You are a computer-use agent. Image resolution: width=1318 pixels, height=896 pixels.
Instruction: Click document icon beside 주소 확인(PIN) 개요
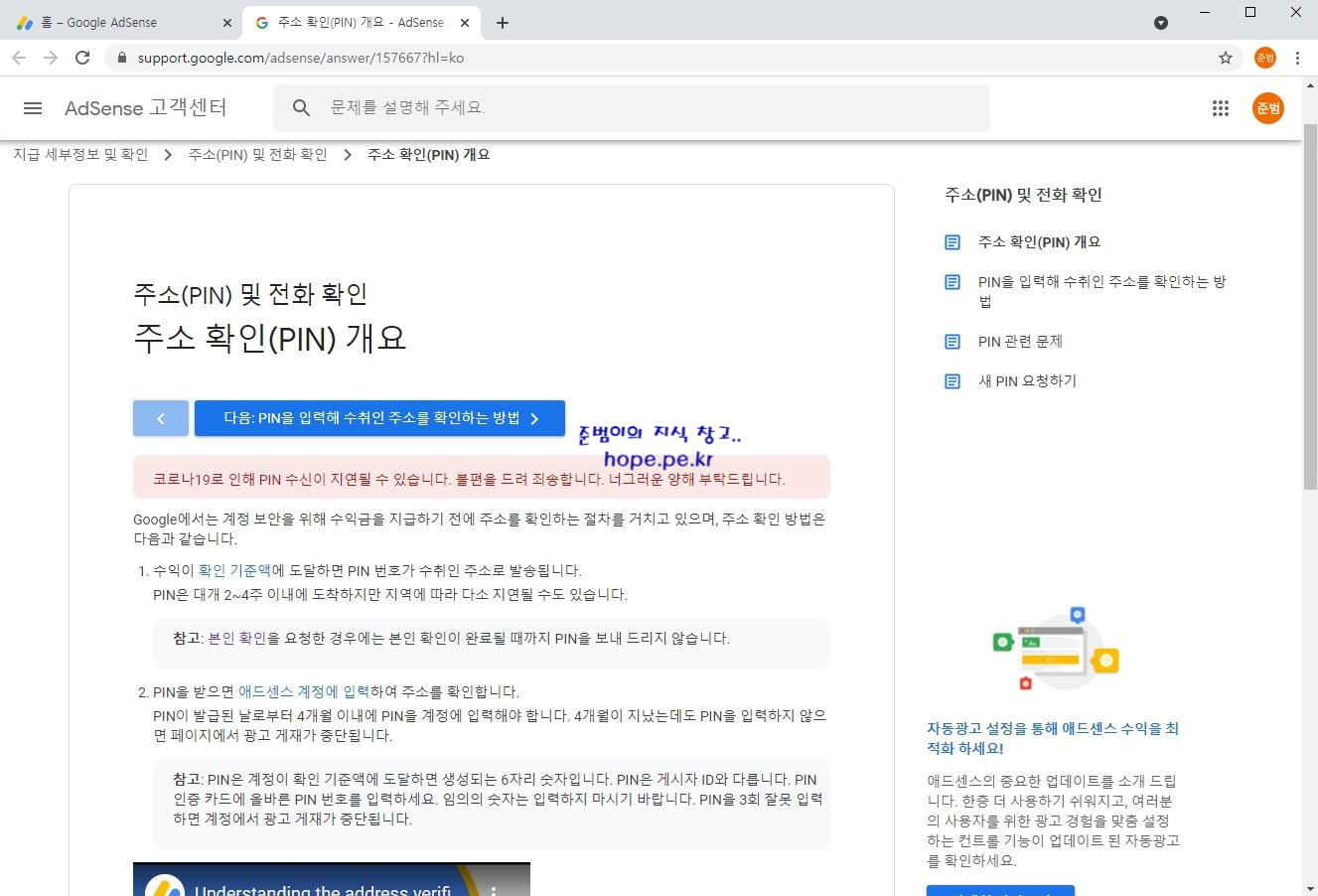pyautogui.click(x=952, y=242)
